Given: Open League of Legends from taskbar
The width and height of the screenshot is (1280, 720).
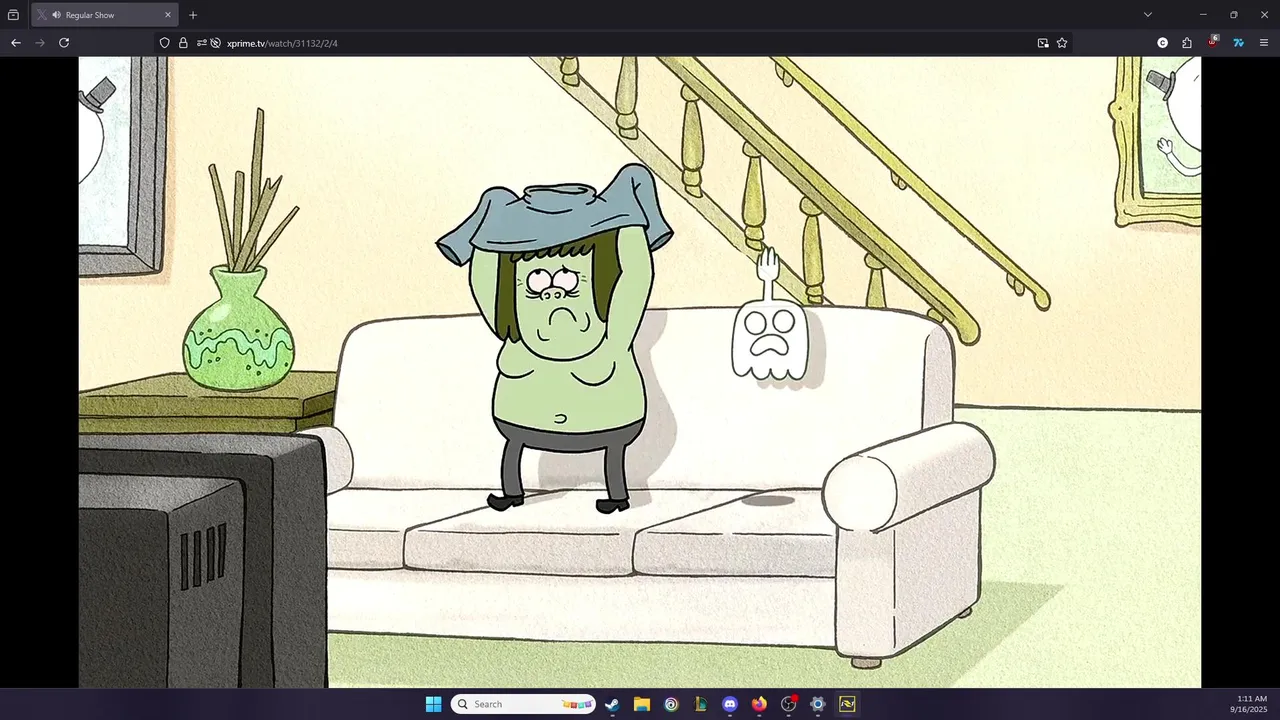Looking at the screenshot, I should 701,704.
